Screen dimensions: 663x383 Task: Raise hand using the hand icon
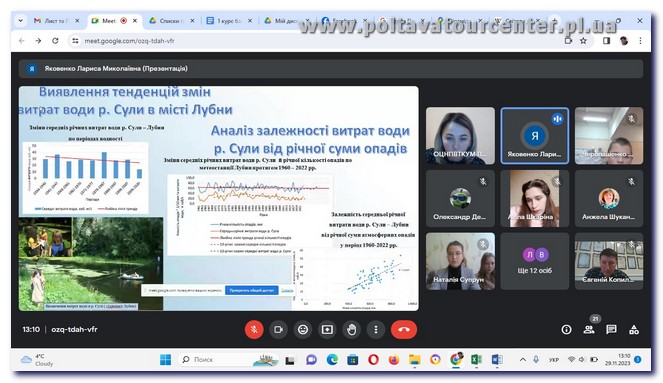(351, 330)
